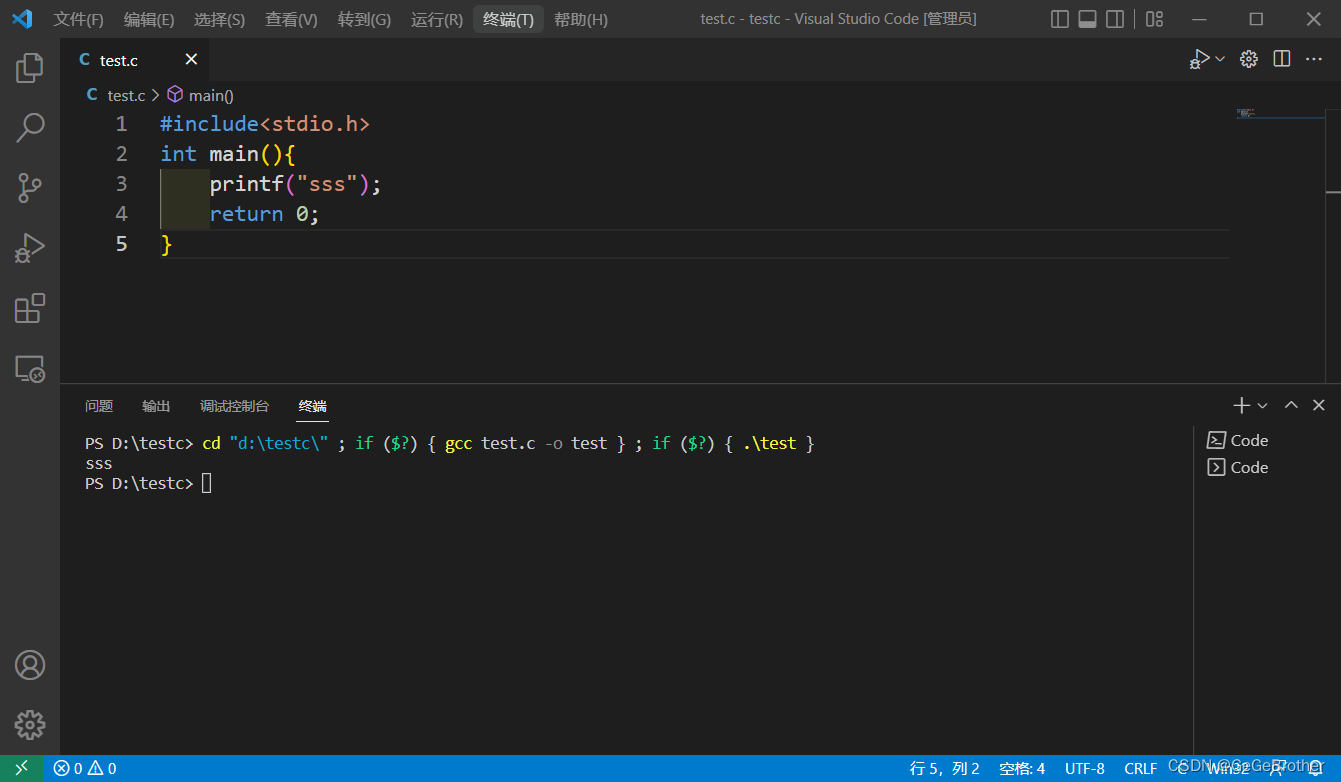Open the Remote Explorer view
Viewport: 1341px width, 782px height.
(x=30, y=369)
